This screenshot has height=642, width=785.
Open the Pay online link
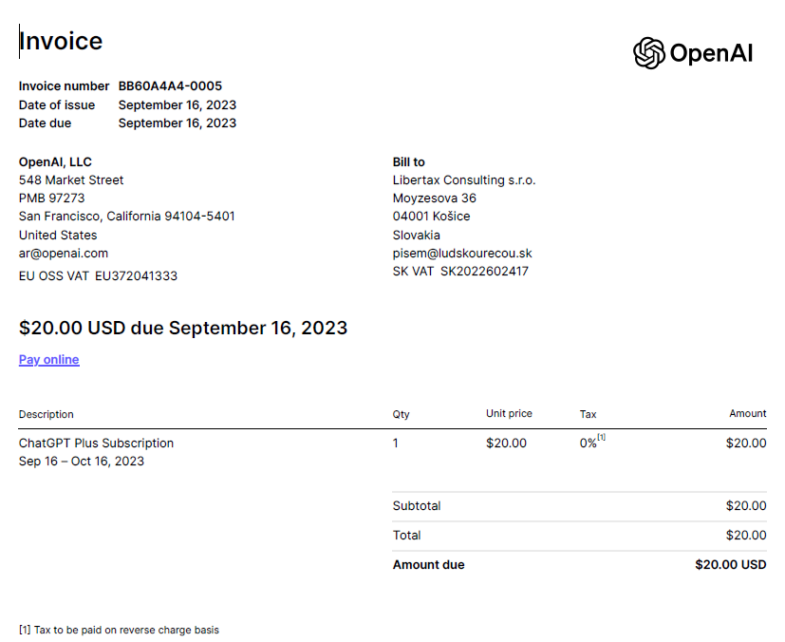pyautogui.click(x=49, y=360)
